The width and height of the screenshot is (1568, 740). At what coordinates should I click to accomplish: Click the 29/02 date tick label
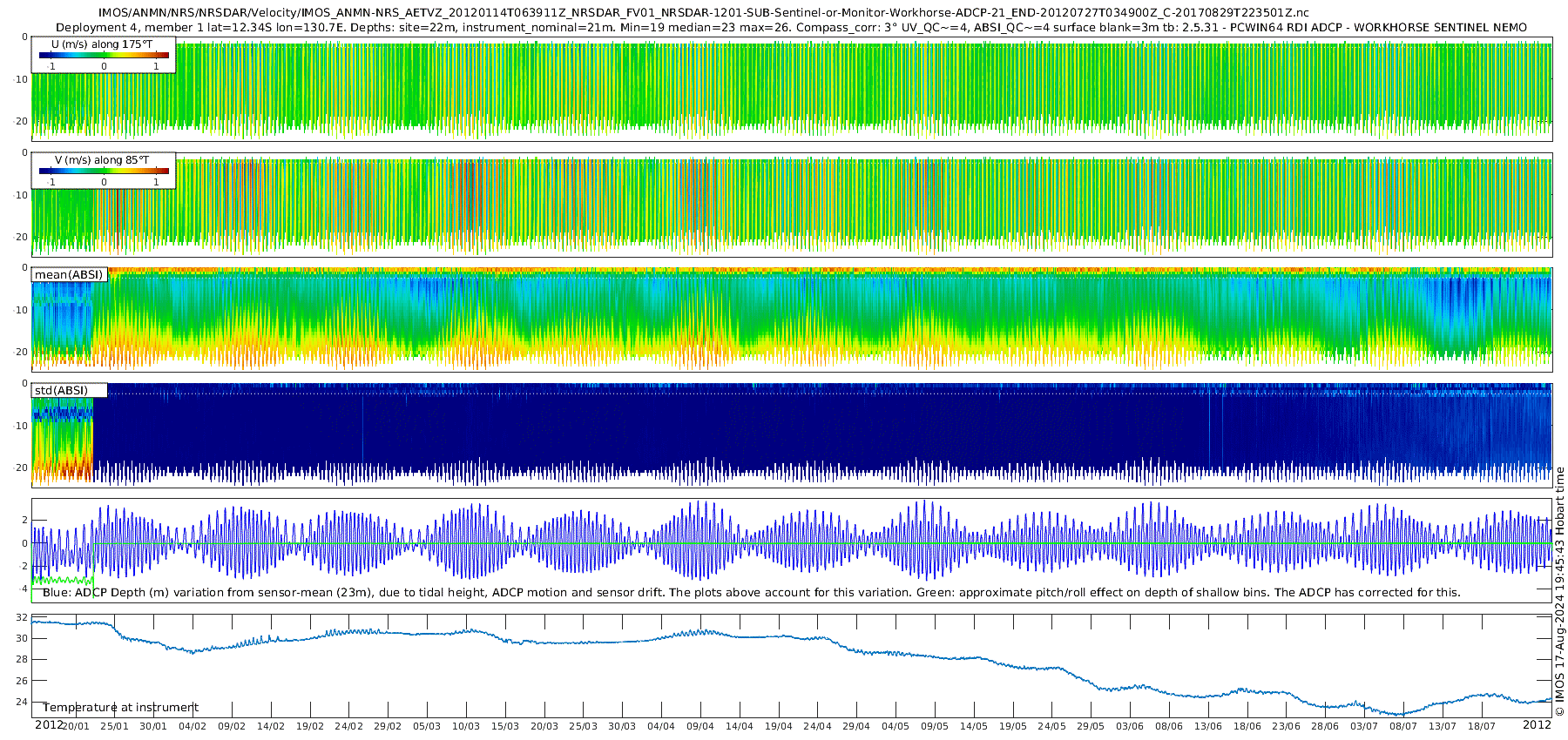[388, 726]
